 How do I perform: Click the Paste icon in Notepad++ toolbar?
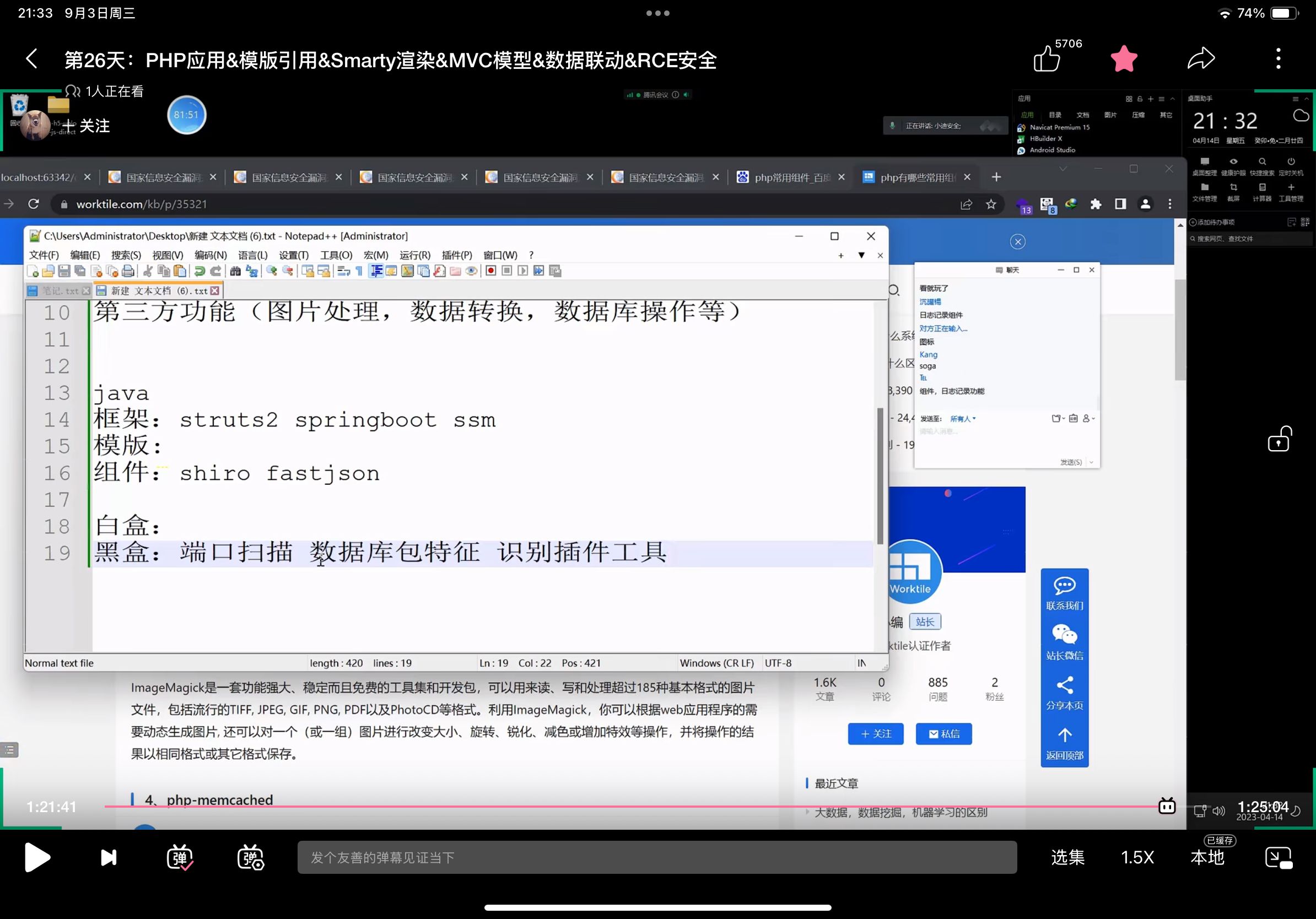tap(180, 271)
